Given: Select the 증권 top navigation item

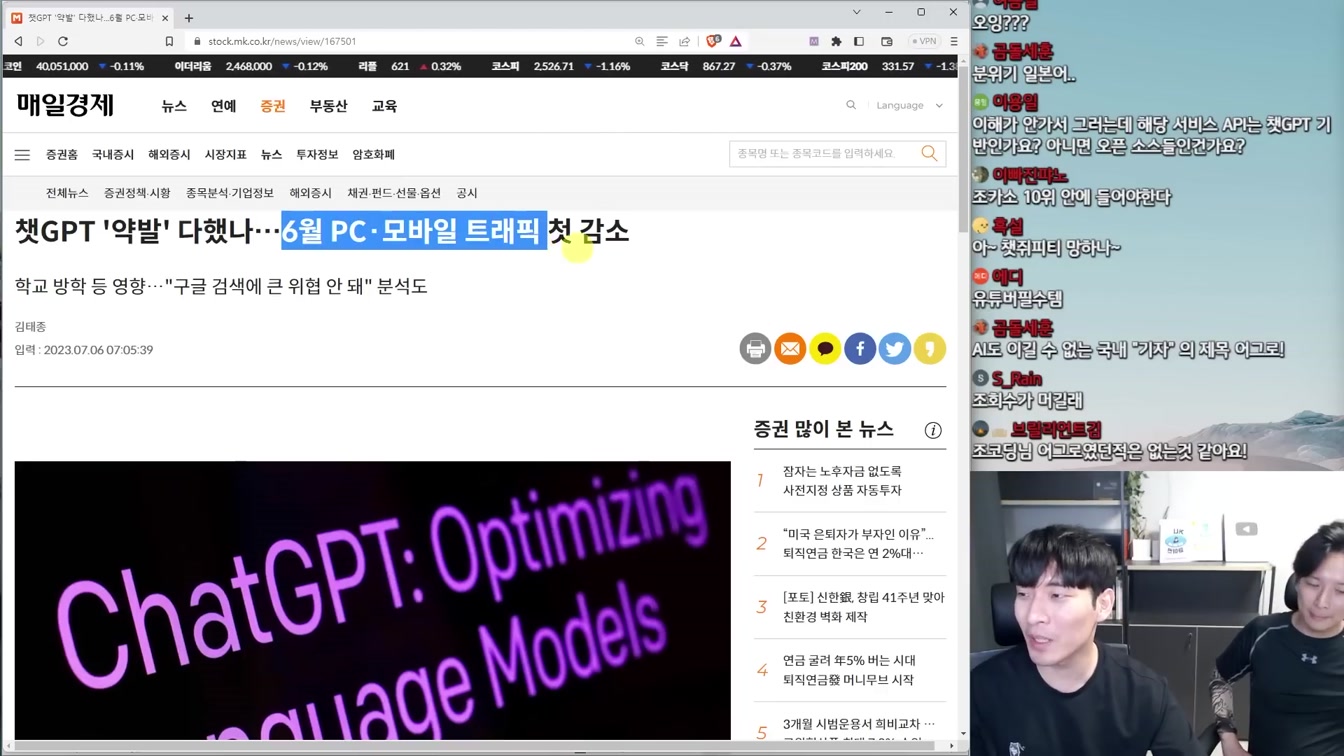Looking at the screenshot, I should (x=272, y=106).
